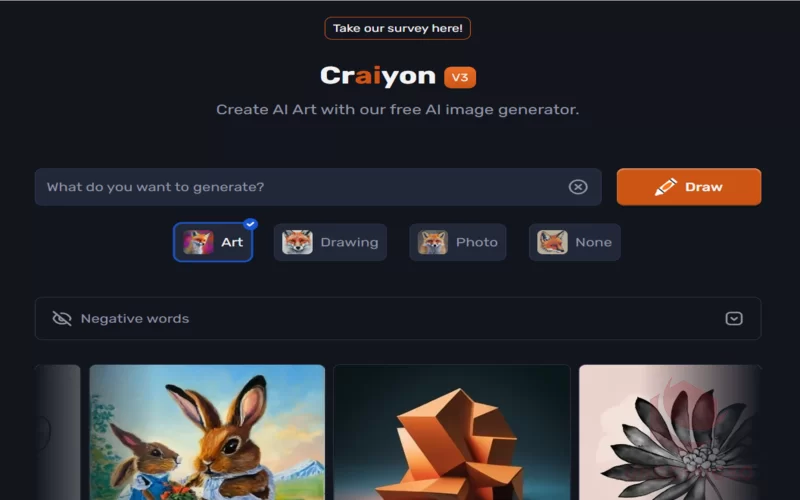Clear the prompt with the X icon
Viewport: 800px width, 500px height.
click(x=578, y=187)
